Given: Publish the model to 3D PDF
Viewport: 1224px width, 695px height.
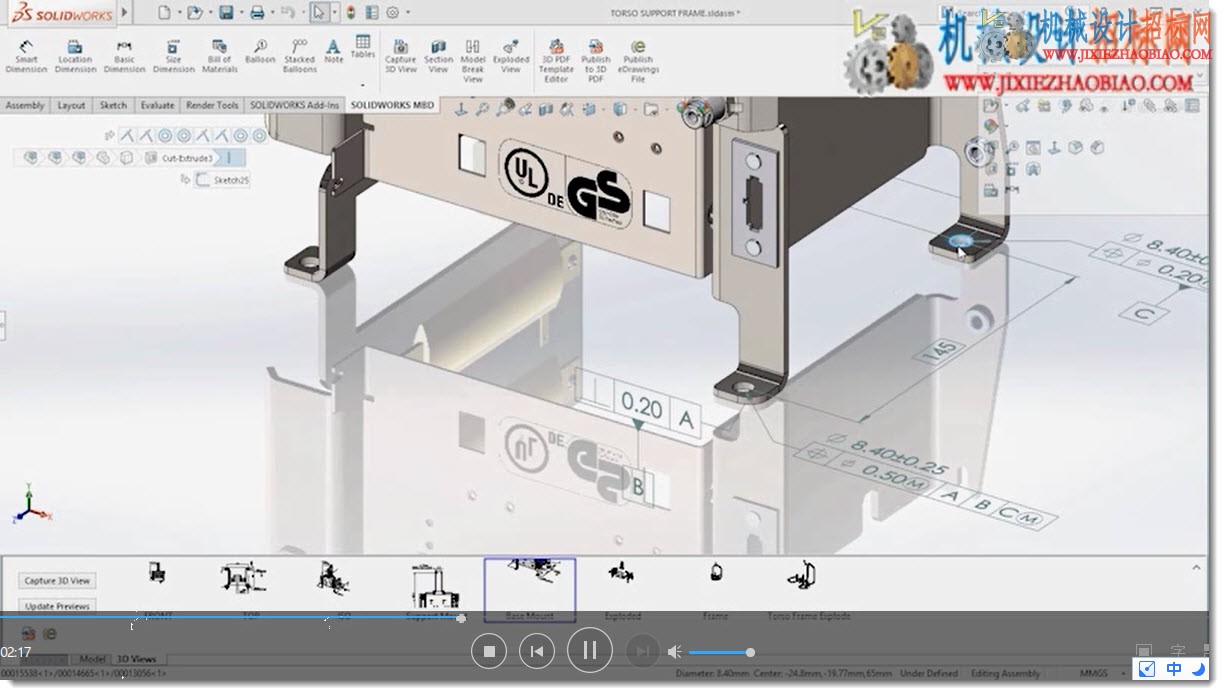Looking at the screenshot, I should coord(596,60).
